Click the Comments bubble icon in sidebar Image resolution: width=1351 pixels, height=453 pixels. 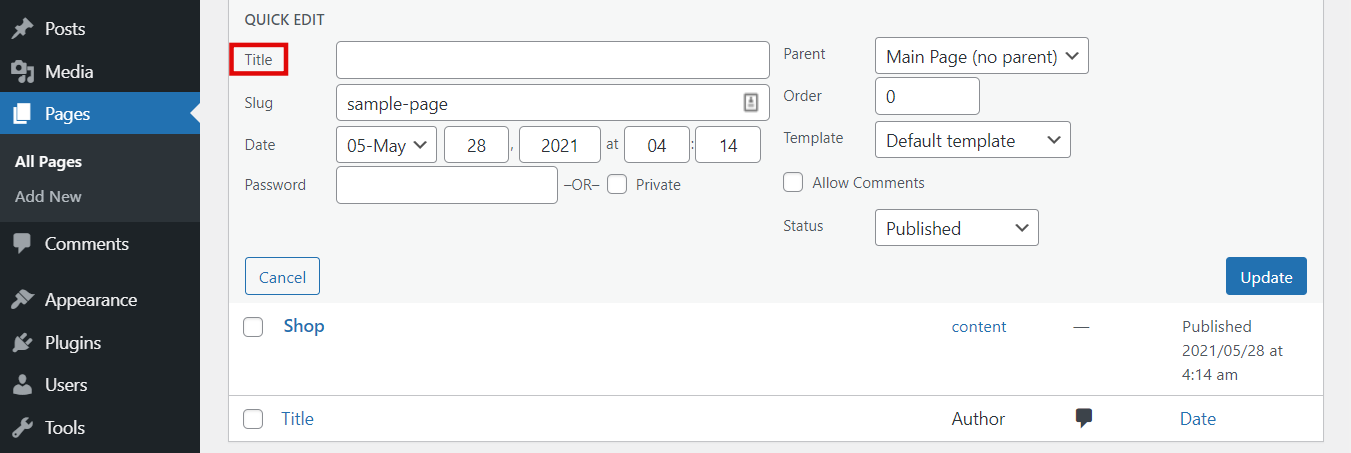(22, 244)
